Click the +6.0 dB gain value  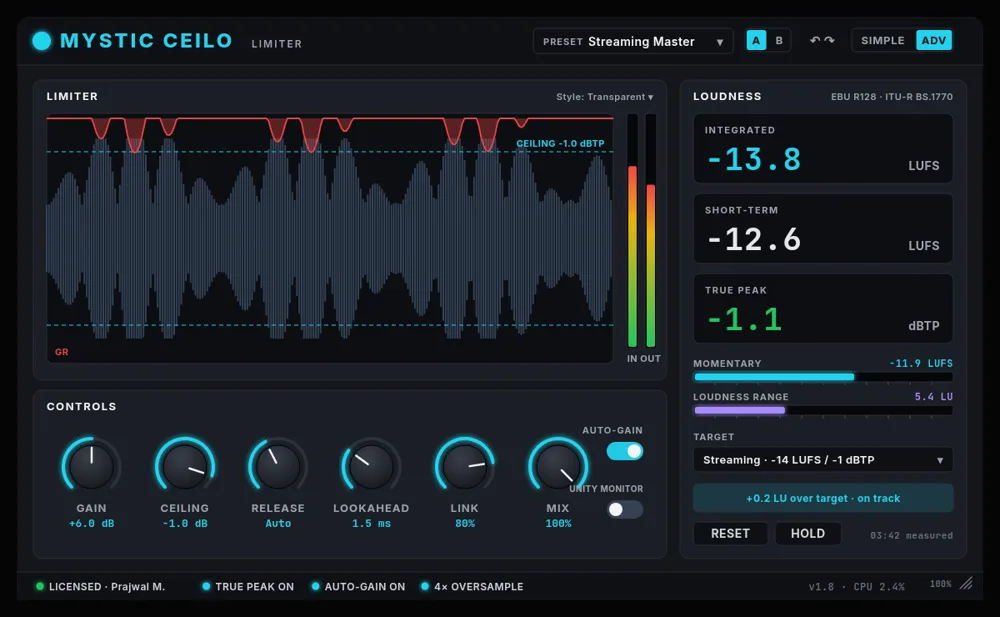pos(91,523)
